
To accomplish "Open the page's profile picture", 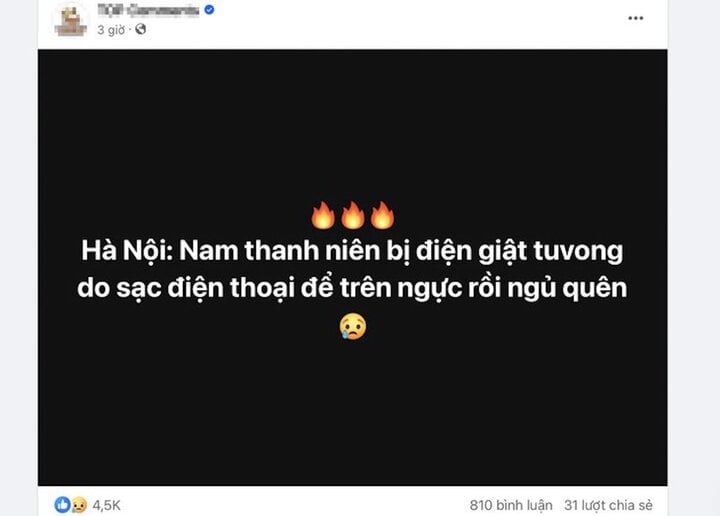I will click(71, 20).
